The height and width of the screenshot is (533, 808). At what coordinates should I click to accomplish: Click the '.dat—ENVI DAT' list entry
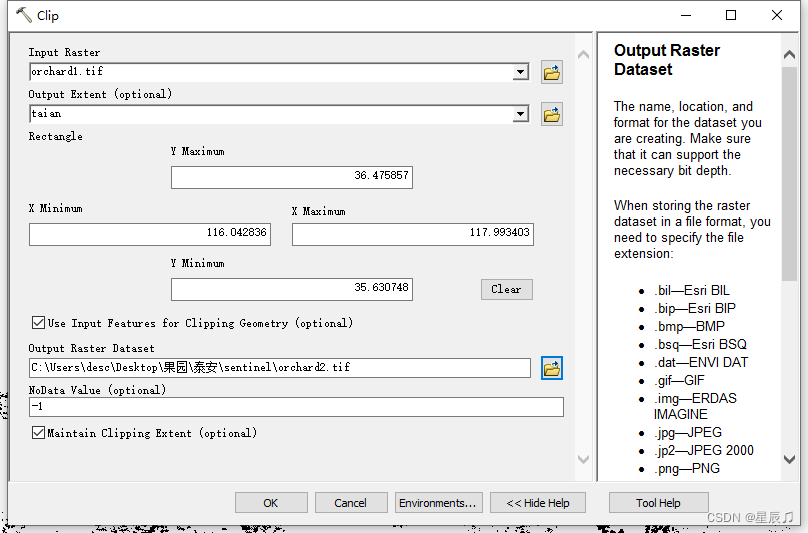tap(701, 362)
